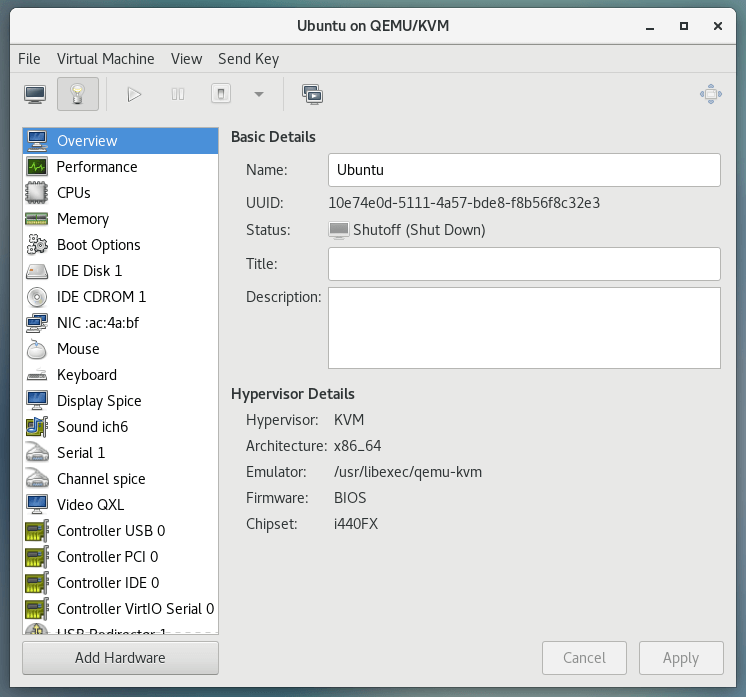746x697 pixels.
Task: Show the graphical console view
Action: [35, 94]
